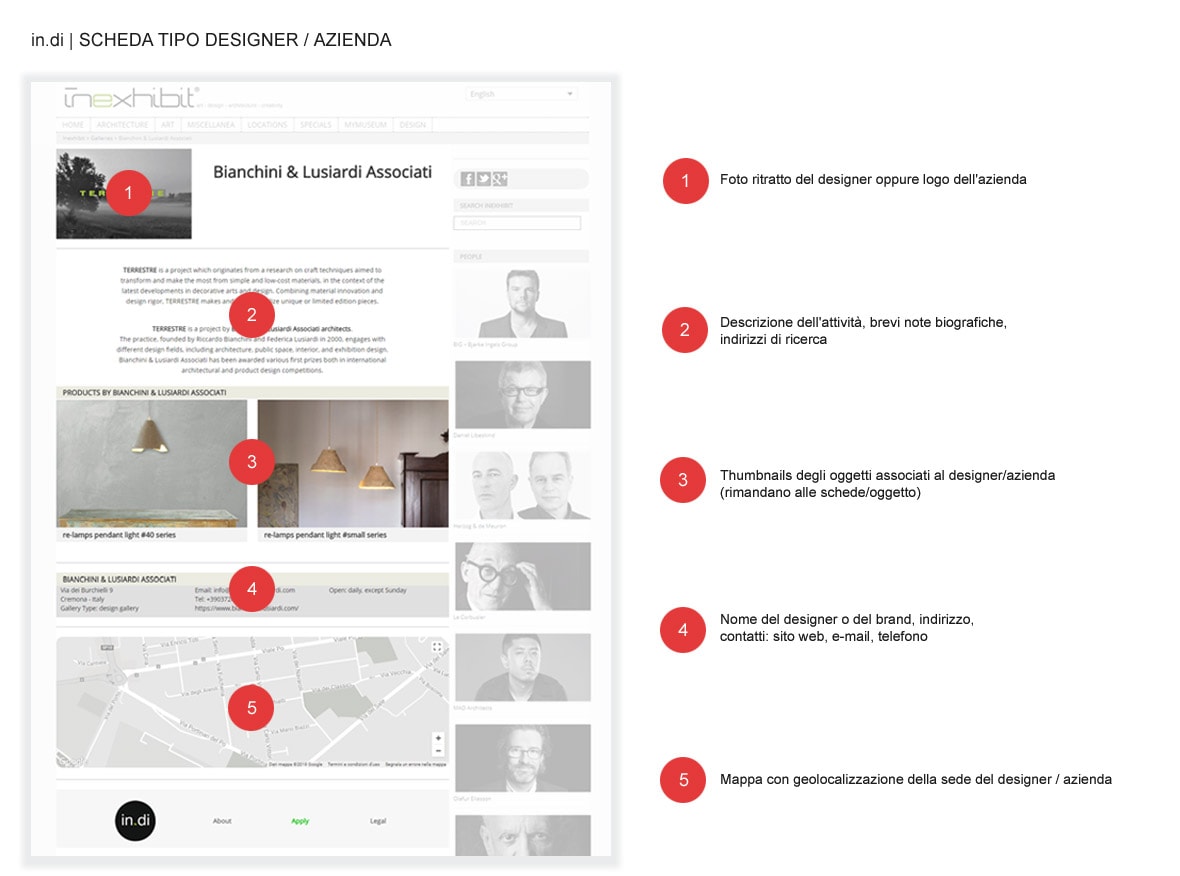Open re-lamps pendant light #40 series thumbnail
1180x876 pixels.
152,463
